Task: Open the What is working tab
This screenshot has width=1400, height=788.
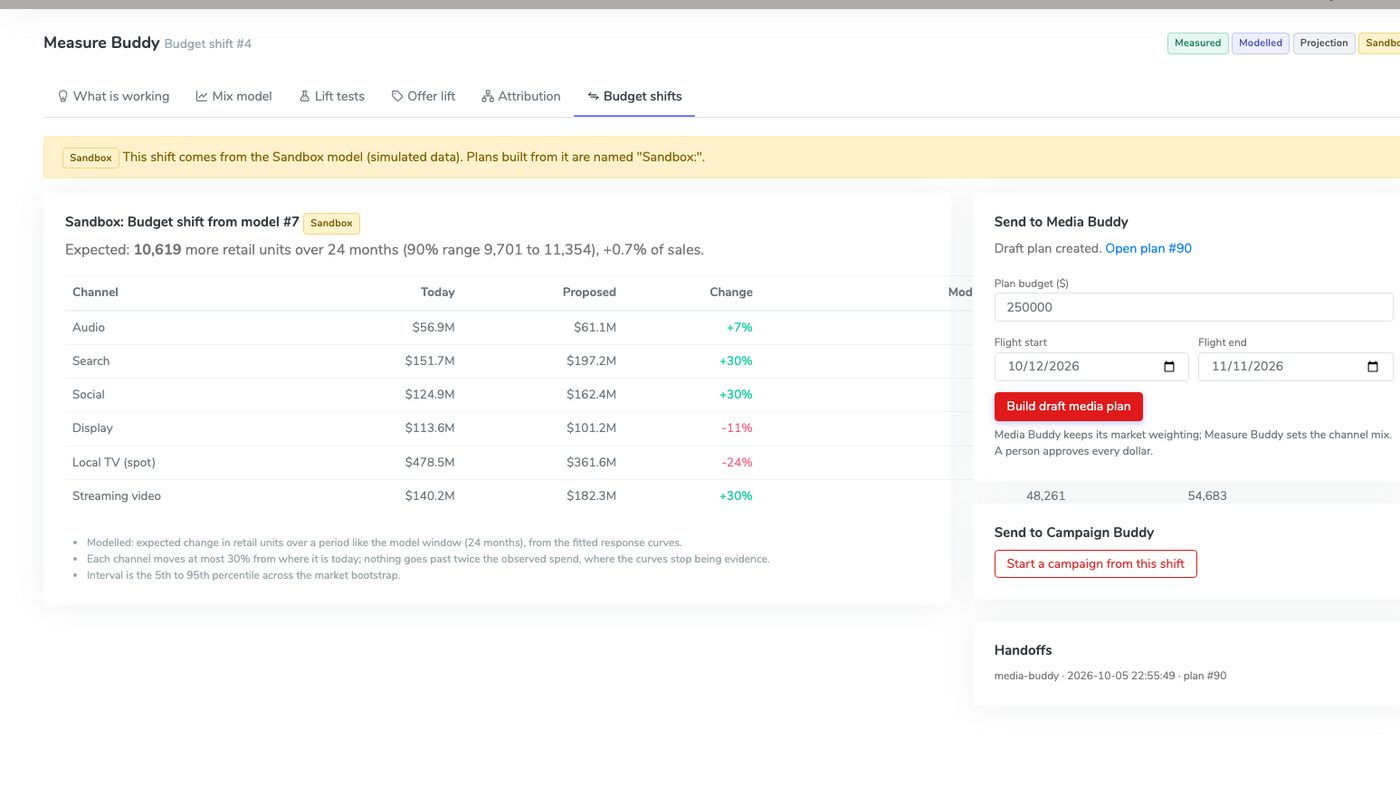Action: (x=113, y=96)
